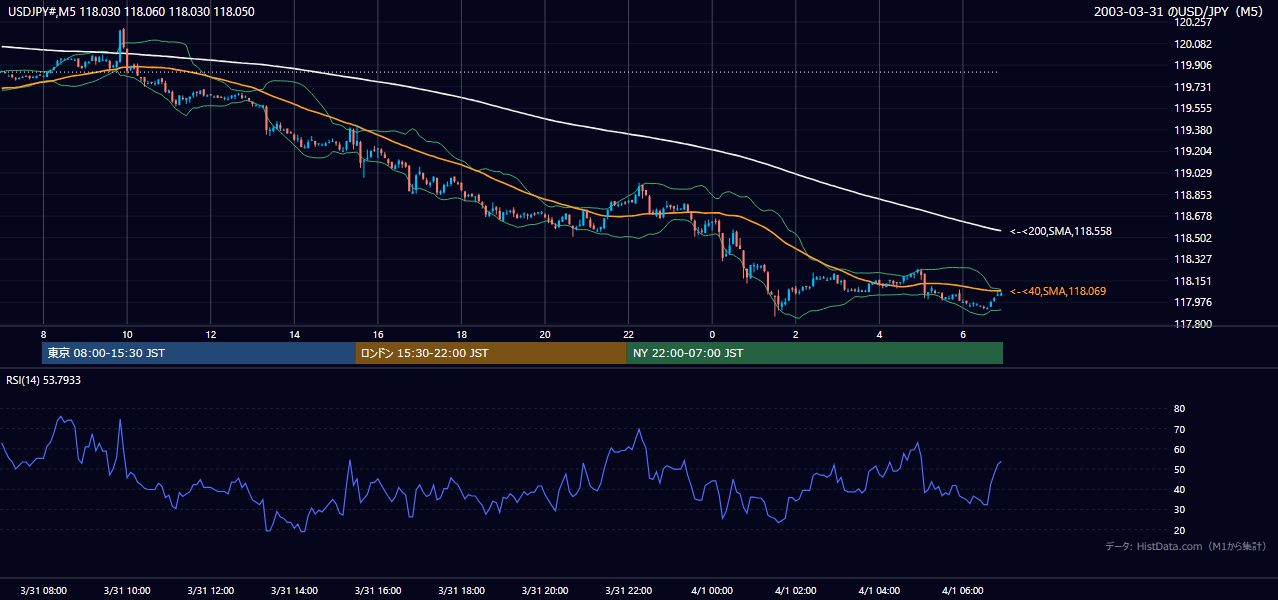Select the ロンドン 15:30-22:00 JST session bar

491,353
